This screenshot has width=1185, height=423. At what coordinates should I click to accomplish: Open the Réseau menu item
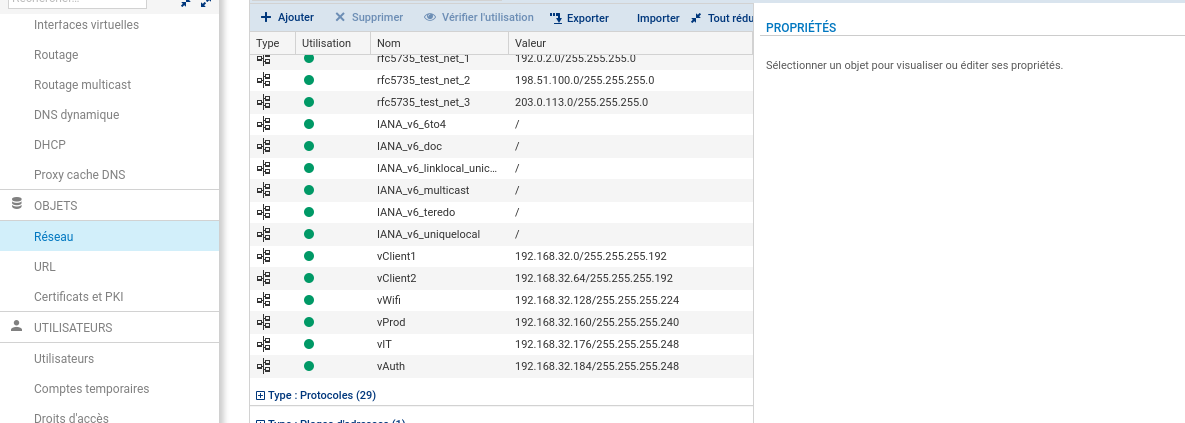[x=54, y=237]
